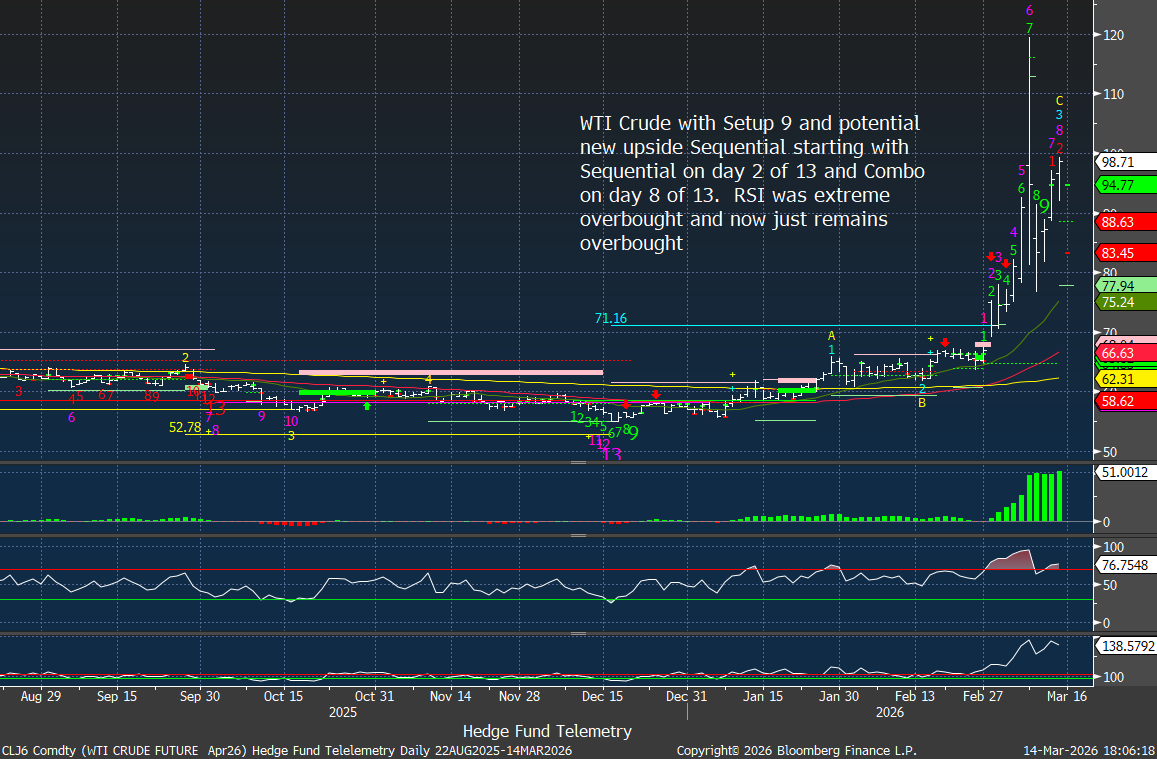
Task: Click the yellow A wave label near Jan 30
Action: (x=831, y=335)
